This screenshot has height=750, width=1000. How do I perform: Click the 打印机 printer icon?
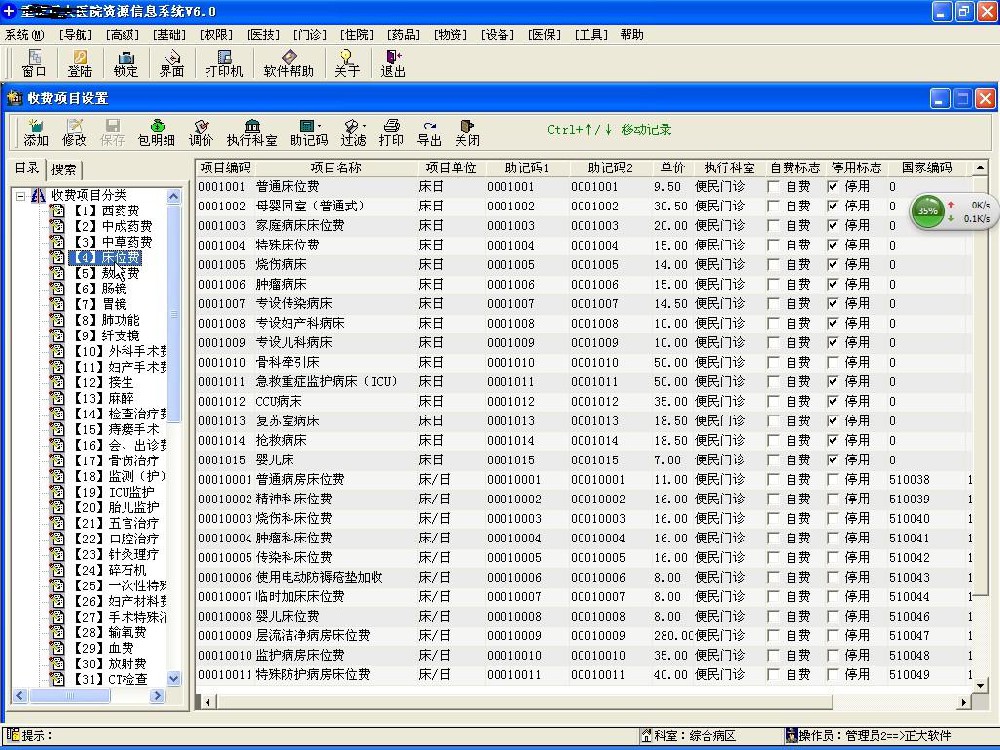[224, 63]
